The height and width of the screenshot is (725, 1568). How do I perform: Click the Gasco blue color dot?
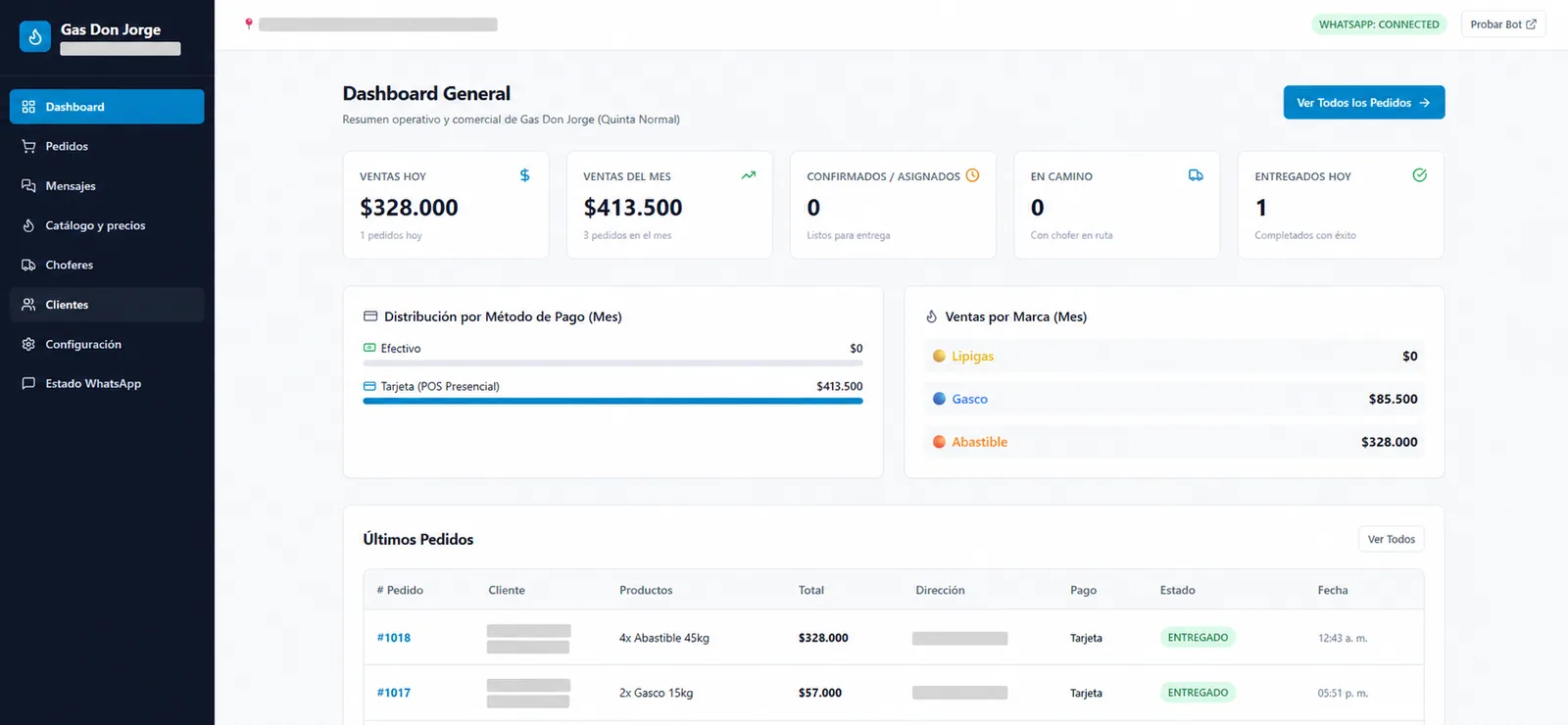click(x=939, y=399)
